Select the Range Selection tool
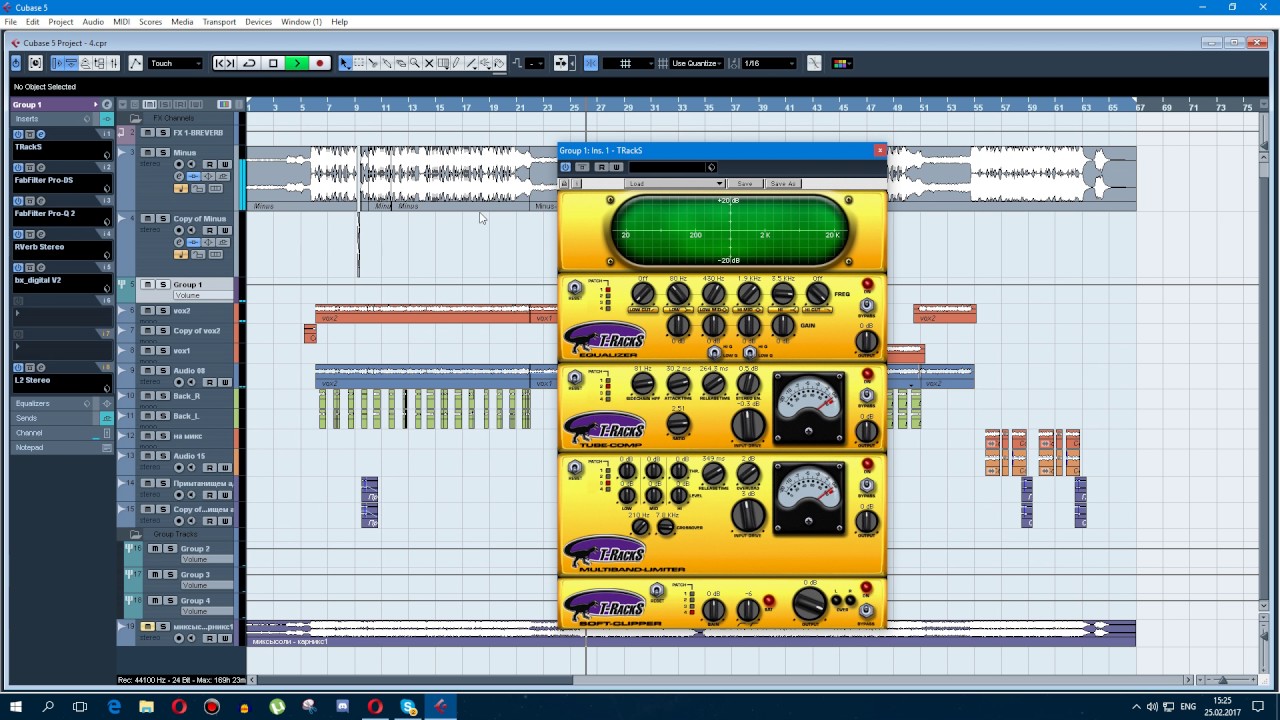The height and width of the screenshot is (720, 1280). (x=359, y=63)
